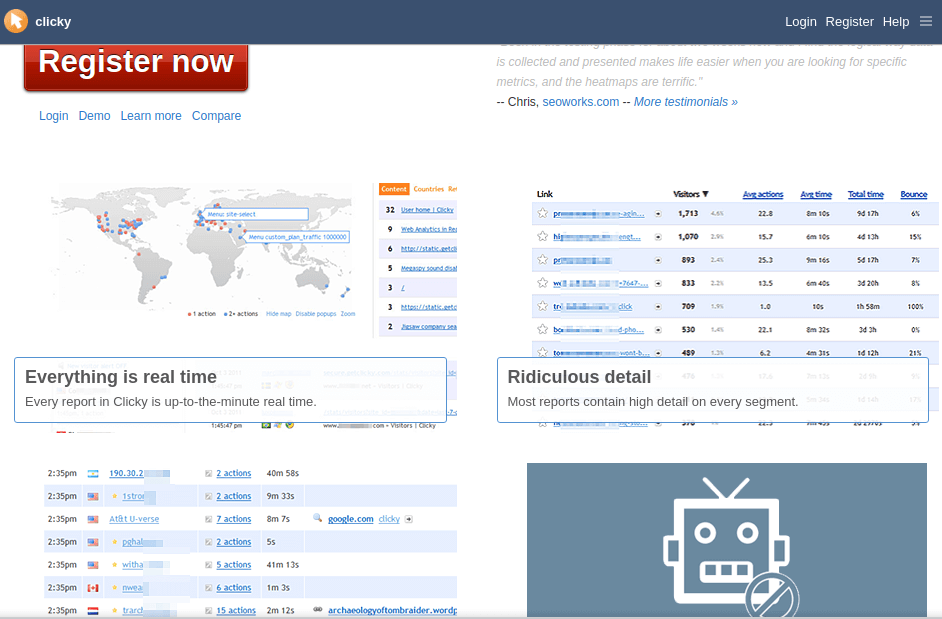Click the 190.30.2 IP address link
This screenshot has width=942, height=619.
126,474
